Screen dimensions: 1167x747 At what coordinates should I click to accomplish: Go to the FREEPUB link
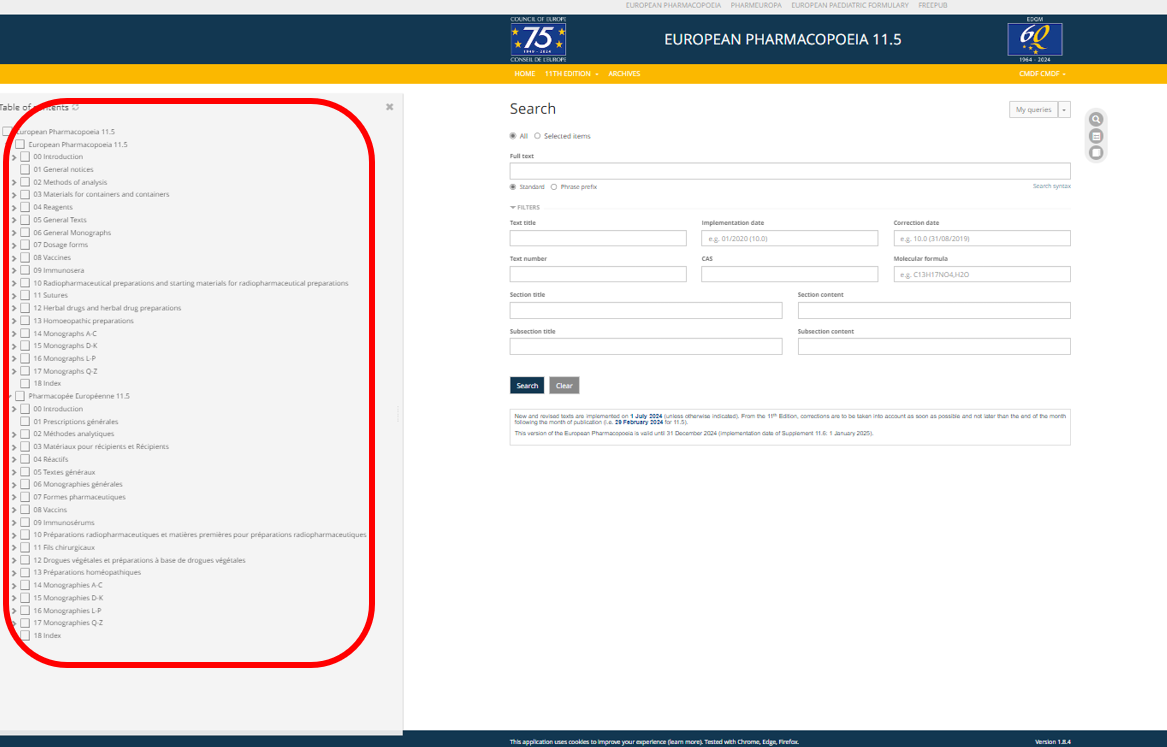pyautogui.click(x=933, y=5)
